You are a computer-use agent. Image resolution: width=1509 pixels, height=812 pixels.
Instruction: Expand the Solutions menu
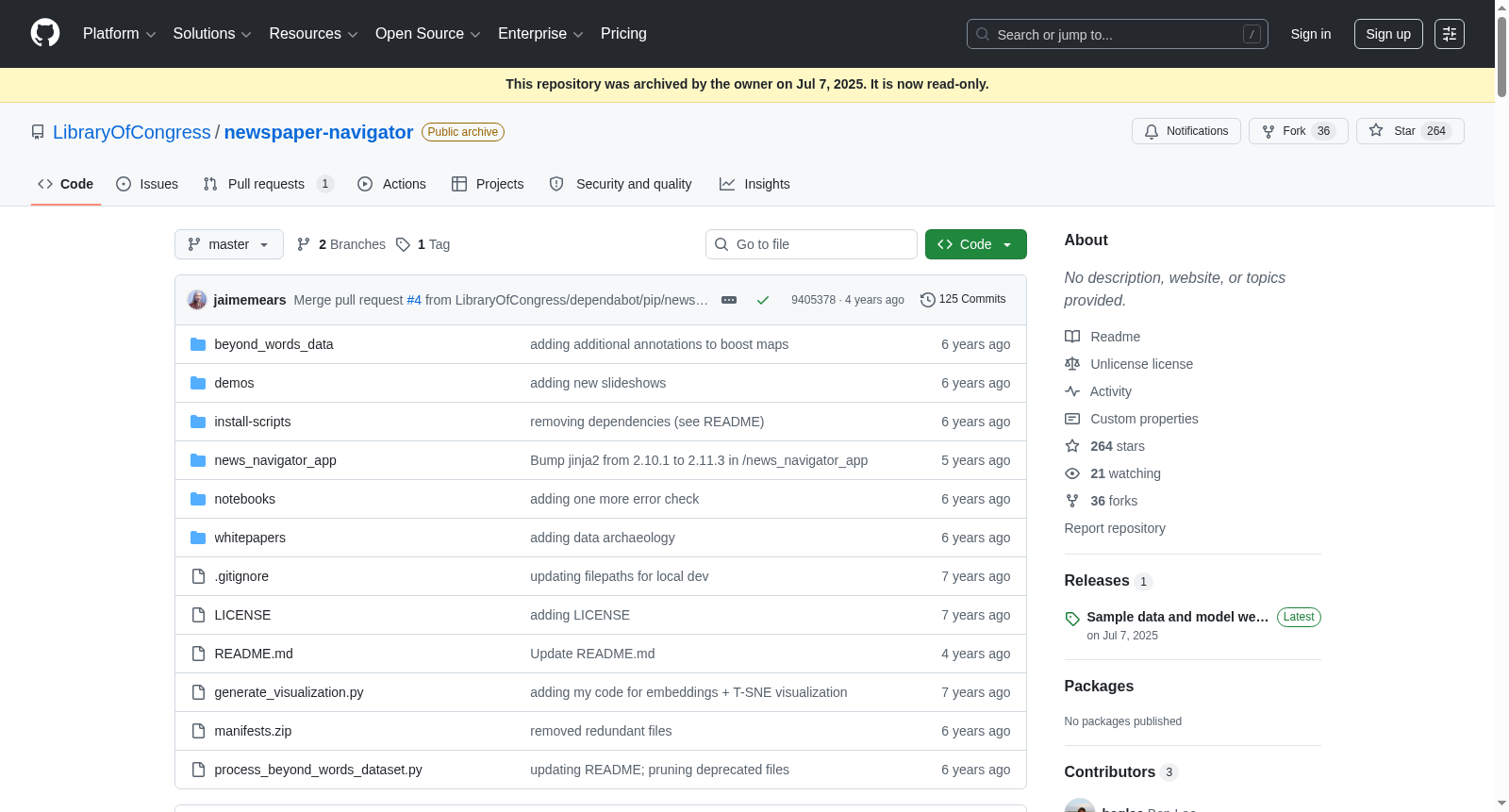coord(212,34)
